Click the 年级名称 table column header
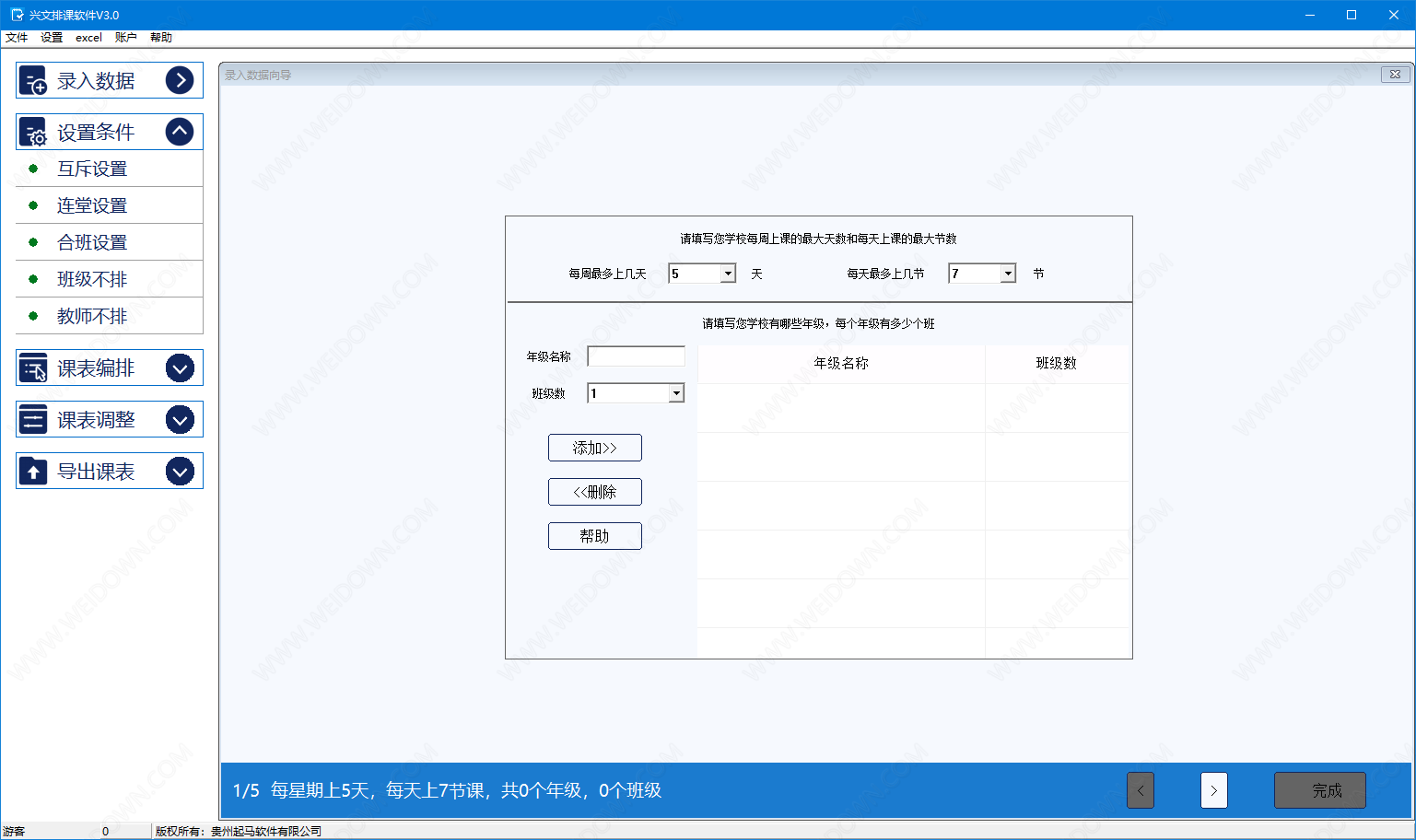Viewport: 1416px width, 840px height. click(x=841, y=364)
